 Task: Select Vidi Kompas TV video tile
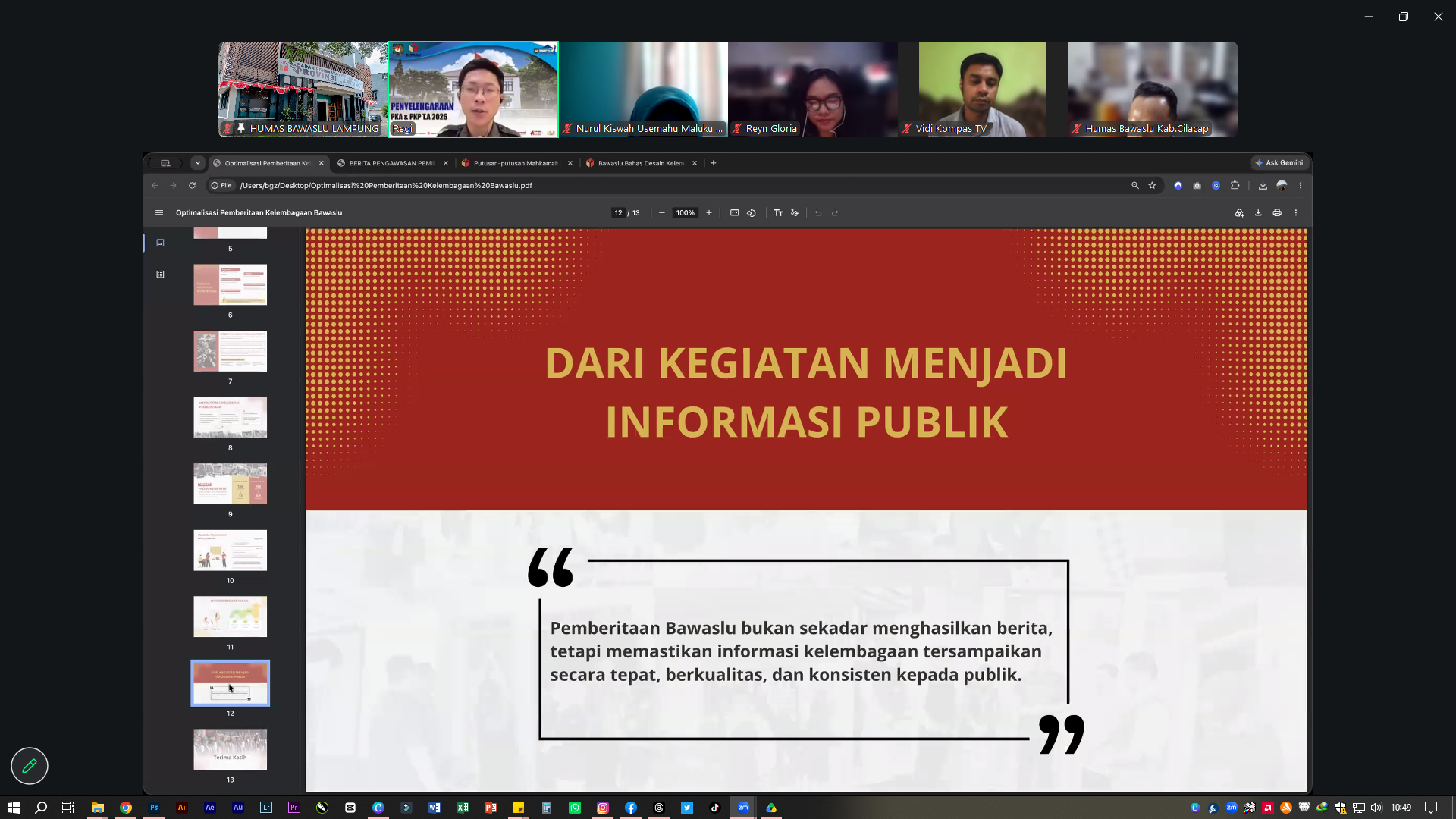[x=983, y=89]
